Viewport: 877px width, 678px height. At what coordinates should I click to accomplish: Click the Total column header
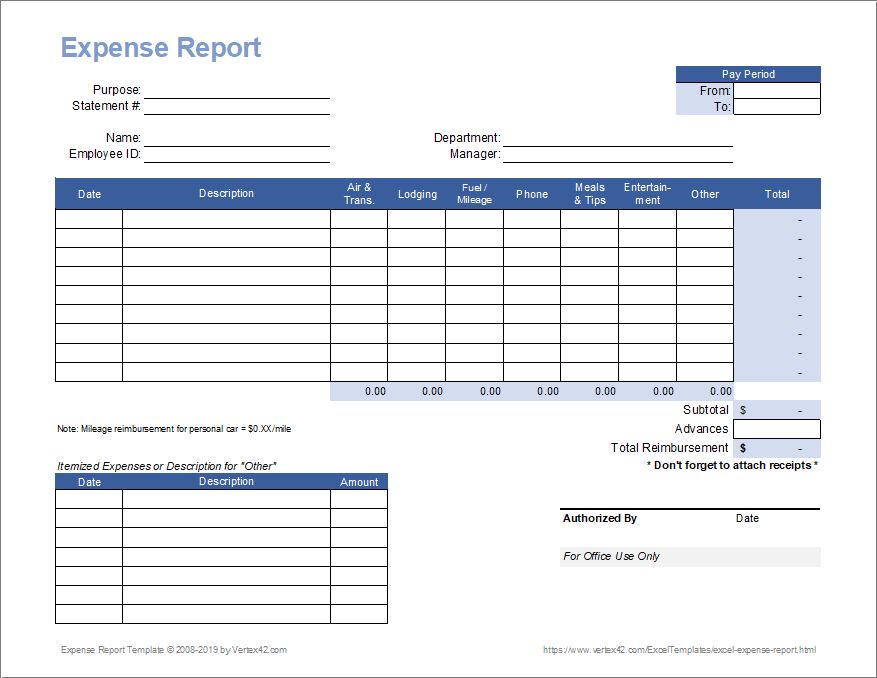coord(777,193)
